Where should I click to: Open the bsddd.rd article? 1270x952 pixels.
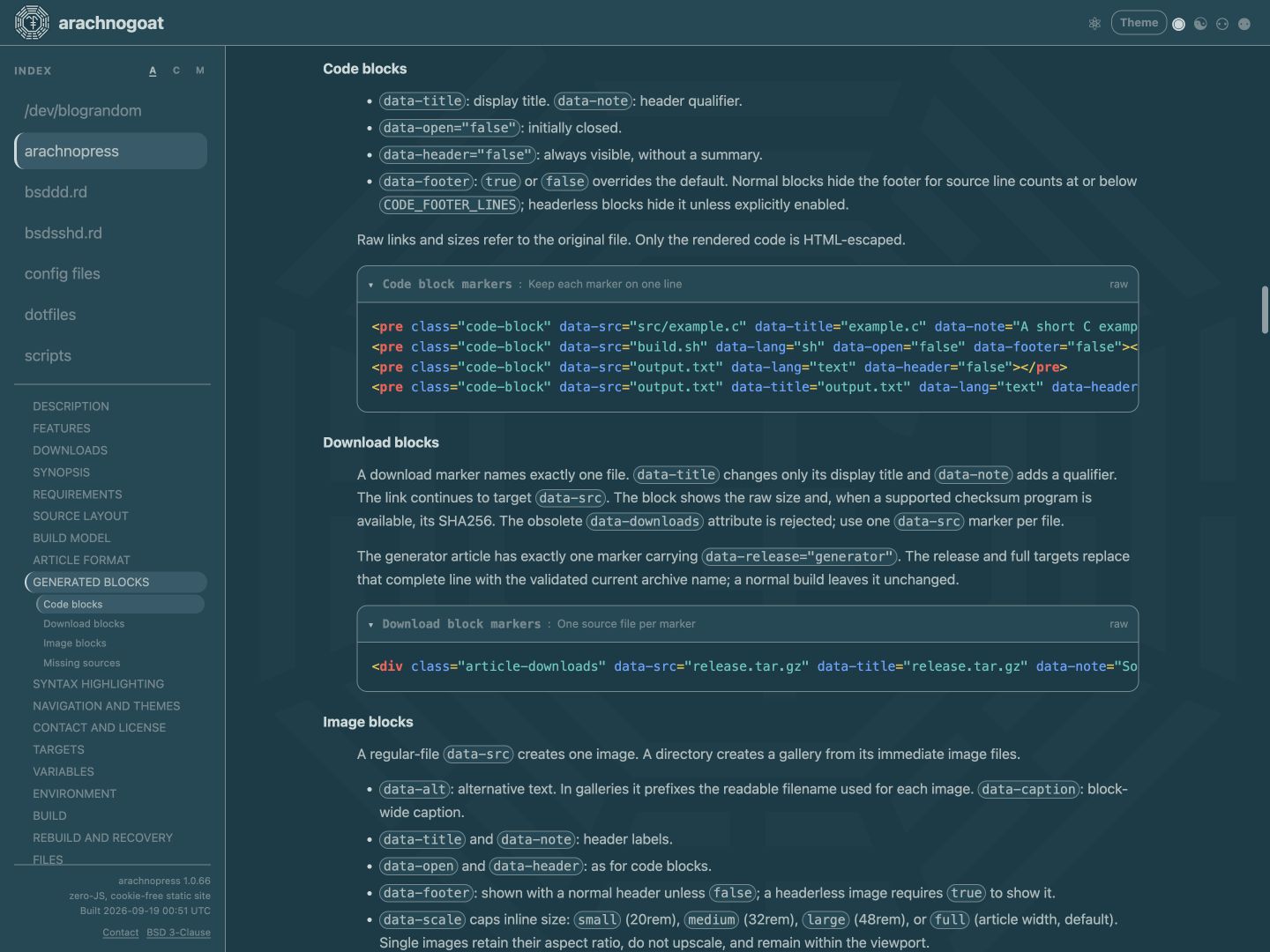[111, 192]
